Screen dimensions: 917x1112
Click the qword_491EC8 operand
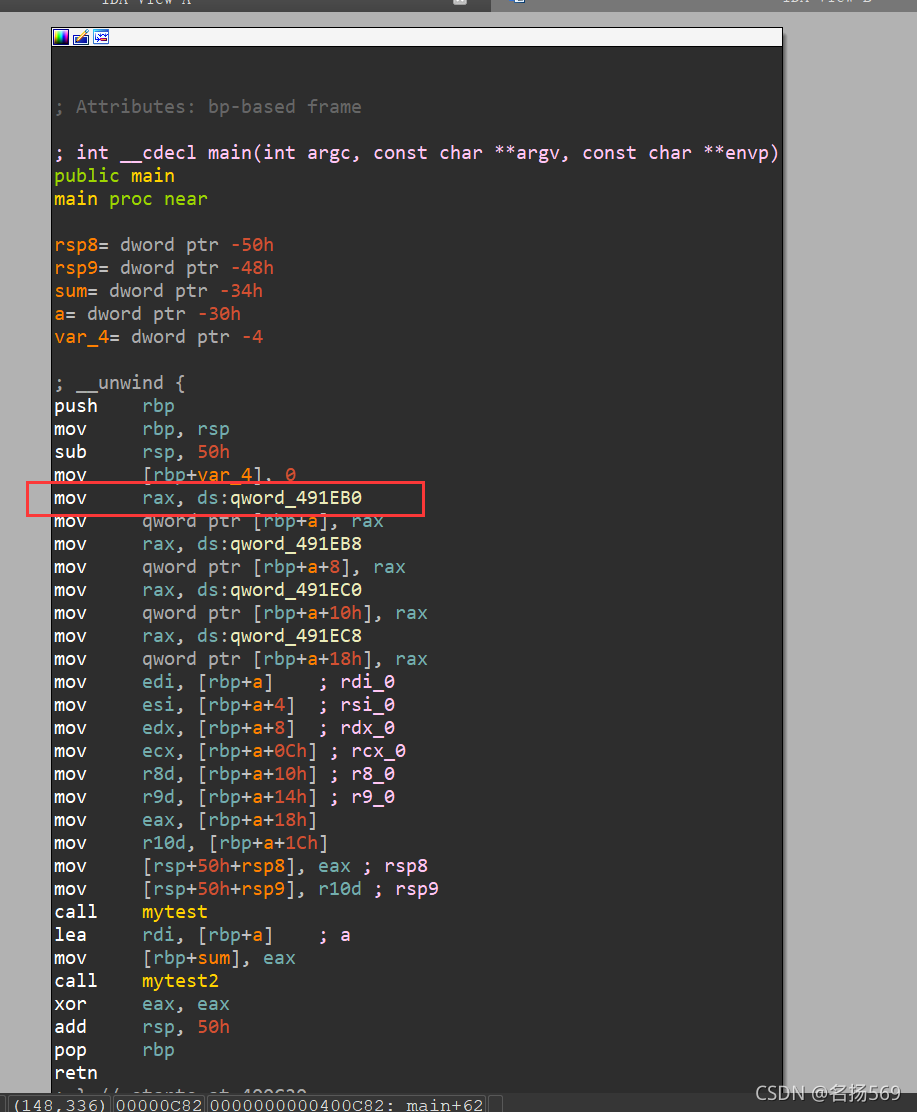(296, 636)
